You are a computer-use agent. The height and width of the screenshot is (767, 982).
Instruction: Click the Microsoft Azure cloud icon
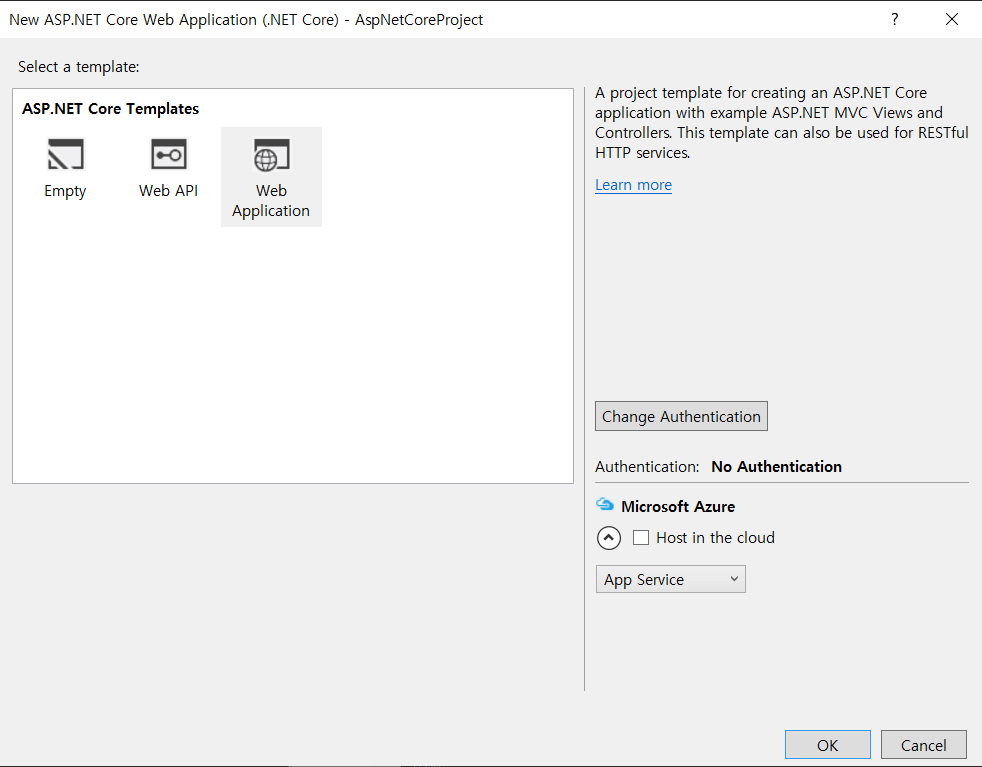point(604,504)
